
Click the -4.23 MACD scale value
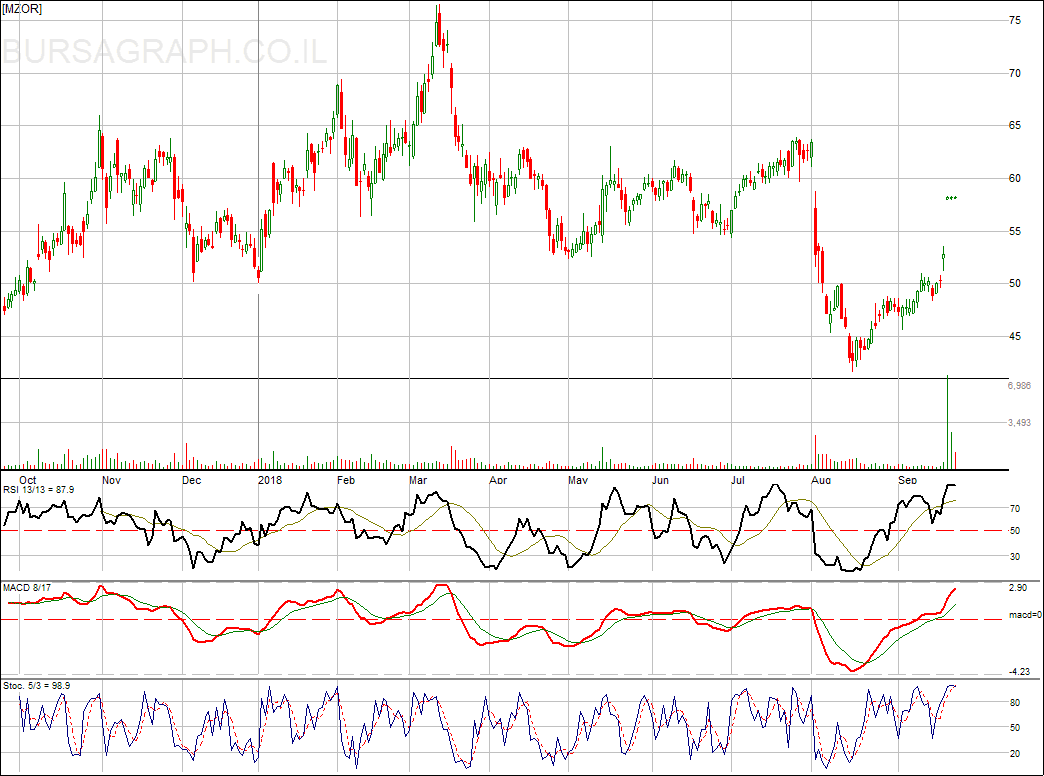click(x=1019, y=671)
